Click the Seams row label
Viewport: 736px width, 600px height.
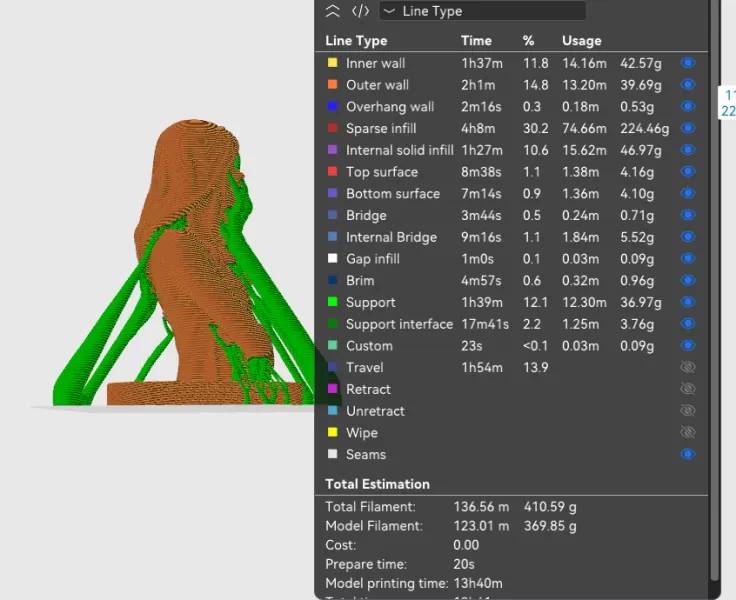click(366, 454)
